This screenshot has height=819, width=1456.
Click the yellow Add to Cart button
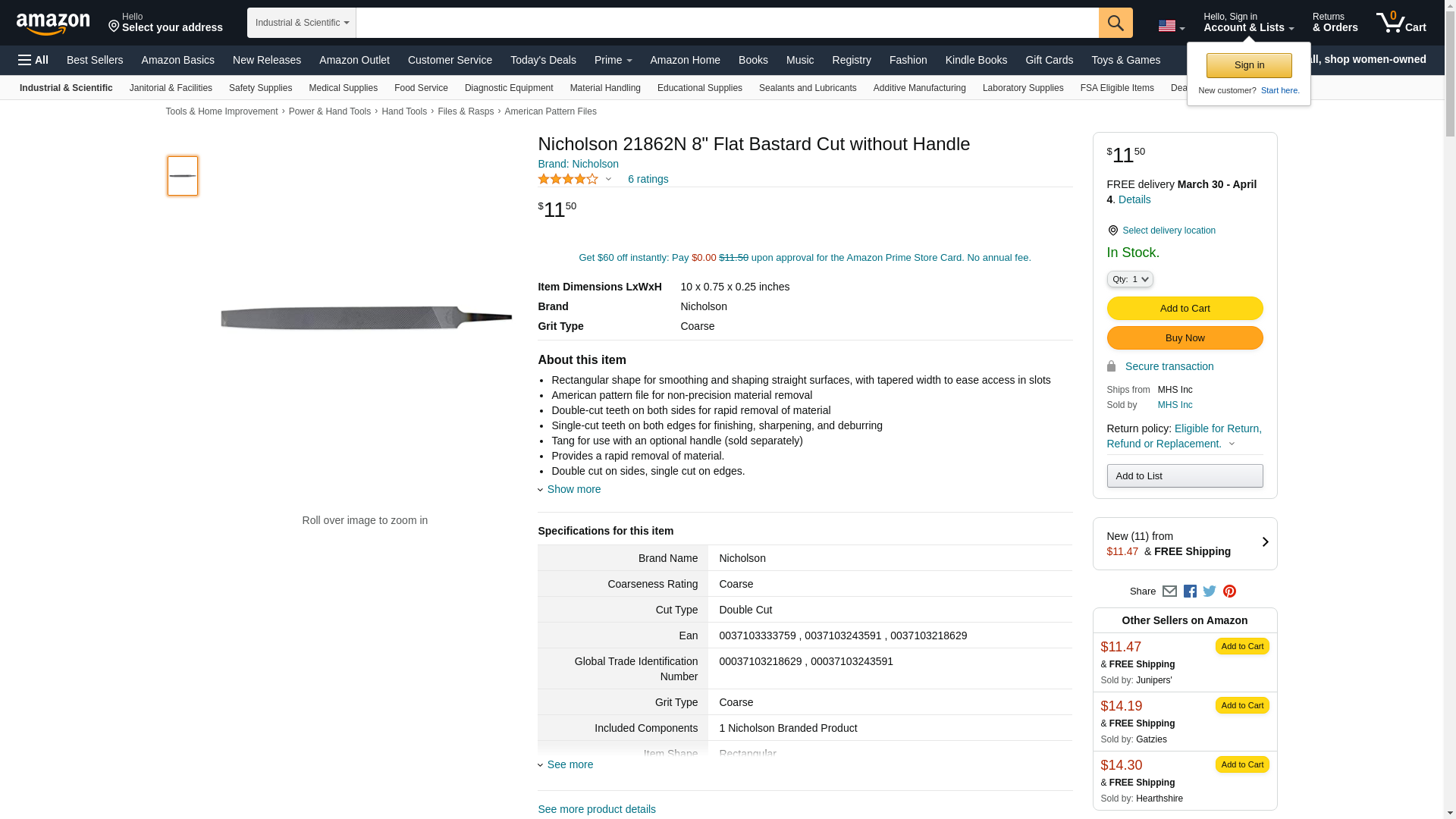coord(1185,309)
